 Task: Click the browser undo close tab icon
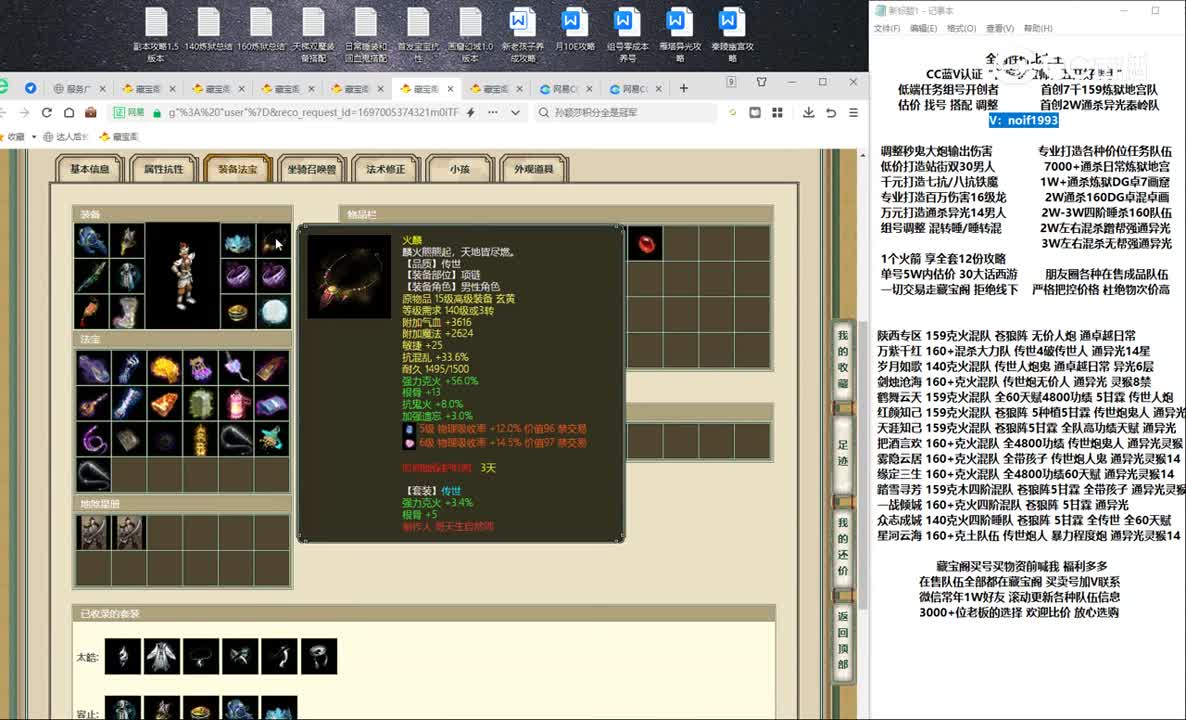[x=831, y=112]
